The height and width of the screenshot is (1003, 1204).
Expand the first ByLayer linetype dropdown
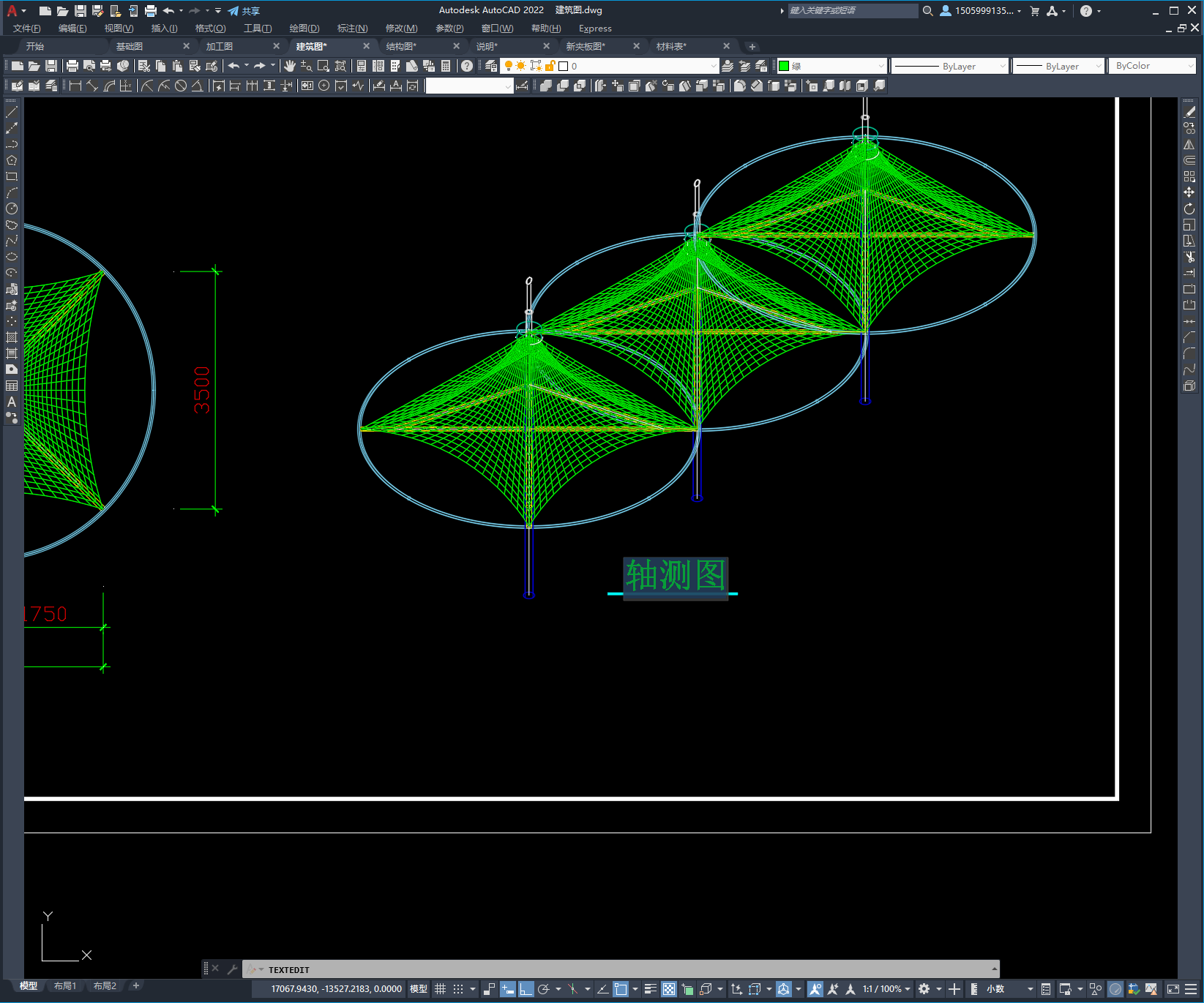point(1003,66)
